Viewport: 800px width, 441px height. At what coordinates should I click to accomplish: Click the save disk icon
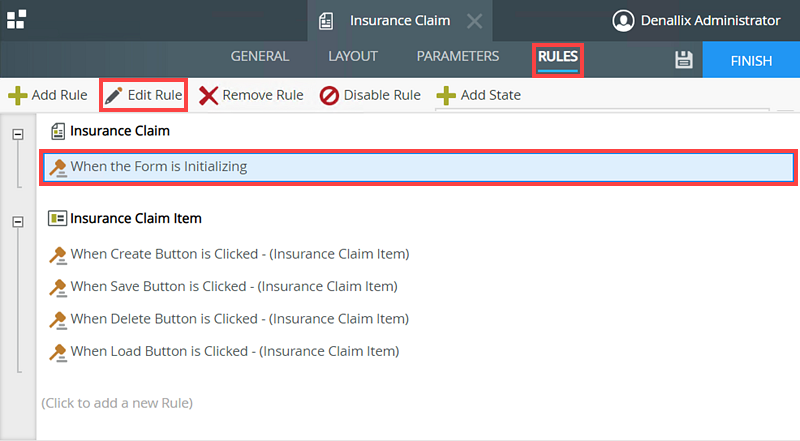coord(684,60)
